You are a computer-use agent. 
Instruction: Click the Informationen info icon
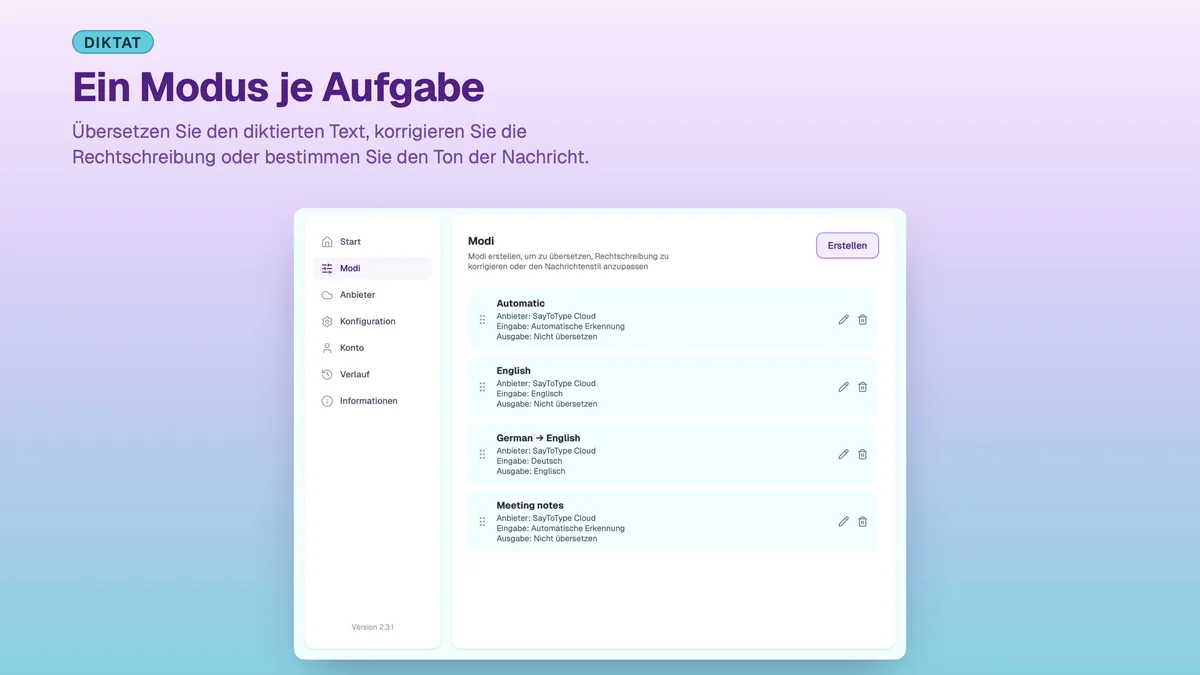(x=327, y=401)
